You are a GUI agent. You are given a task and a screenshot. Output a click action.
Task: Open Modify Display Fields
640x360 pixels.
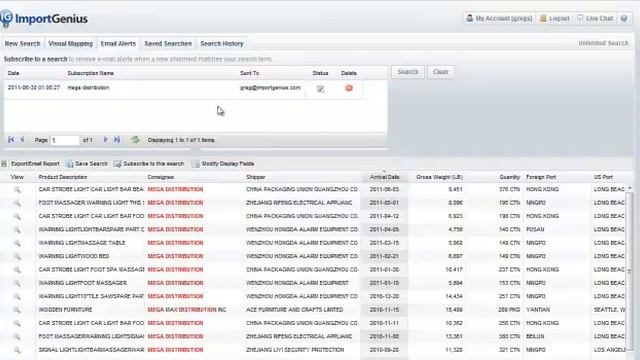coord(223,164)
